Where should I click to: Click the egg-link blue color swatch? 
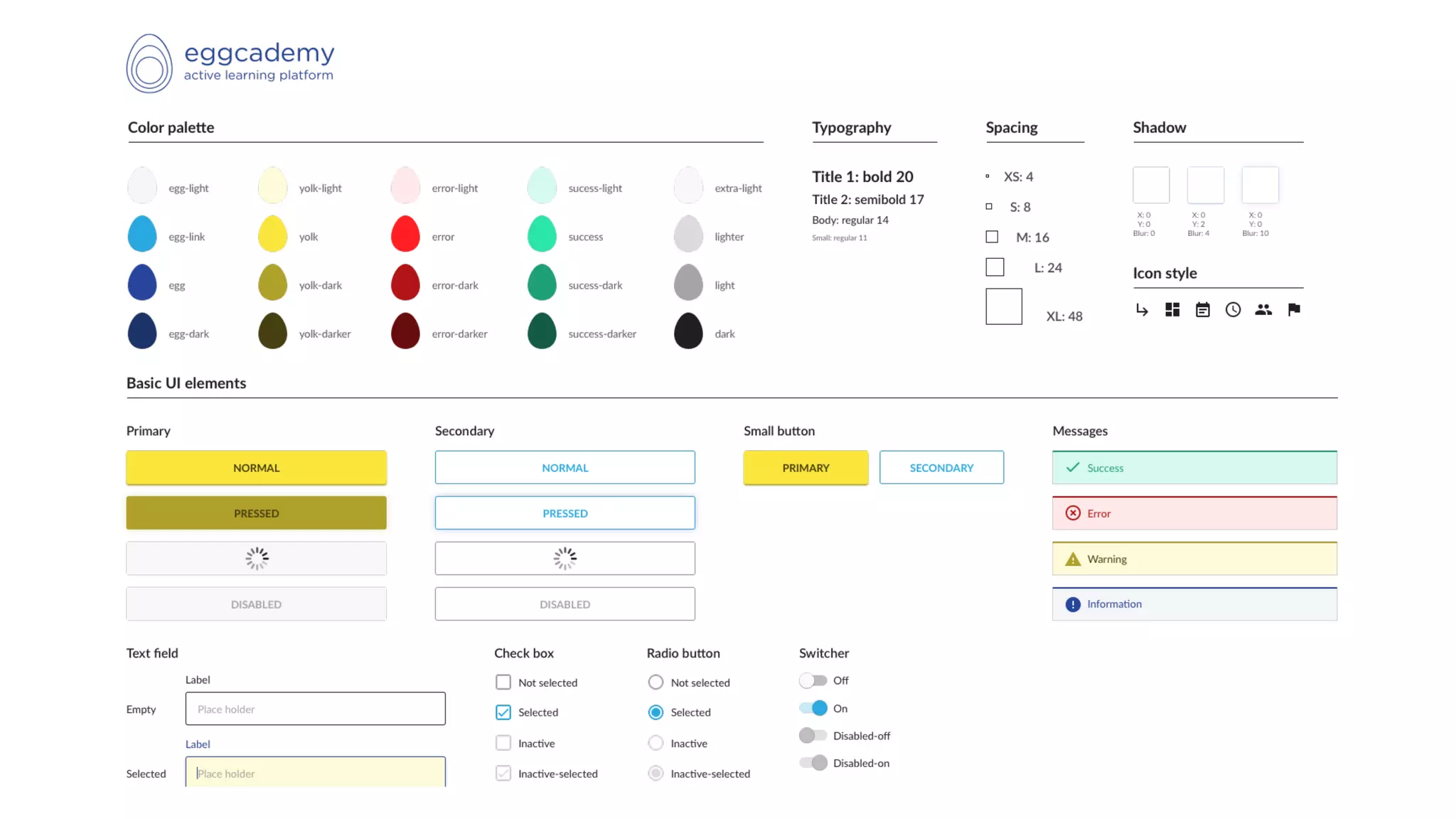tap(142, 235)
